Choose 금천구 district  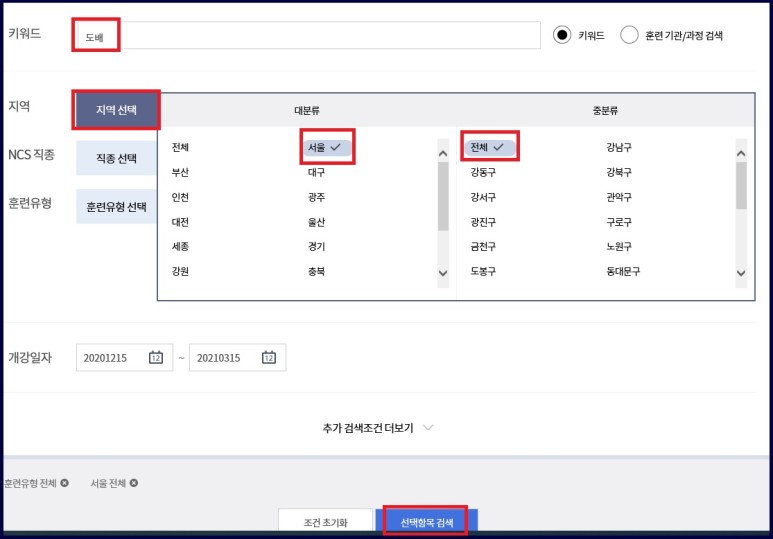pyautogui.click(x=483, y=246)
